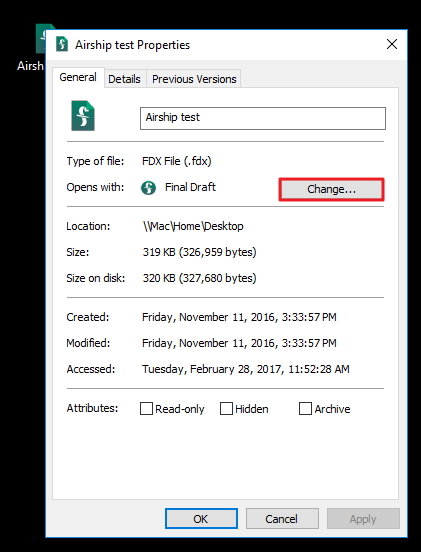Screen dimensions: 421x552
Task: Select the Airship desktop file icon
Action: 41,39
